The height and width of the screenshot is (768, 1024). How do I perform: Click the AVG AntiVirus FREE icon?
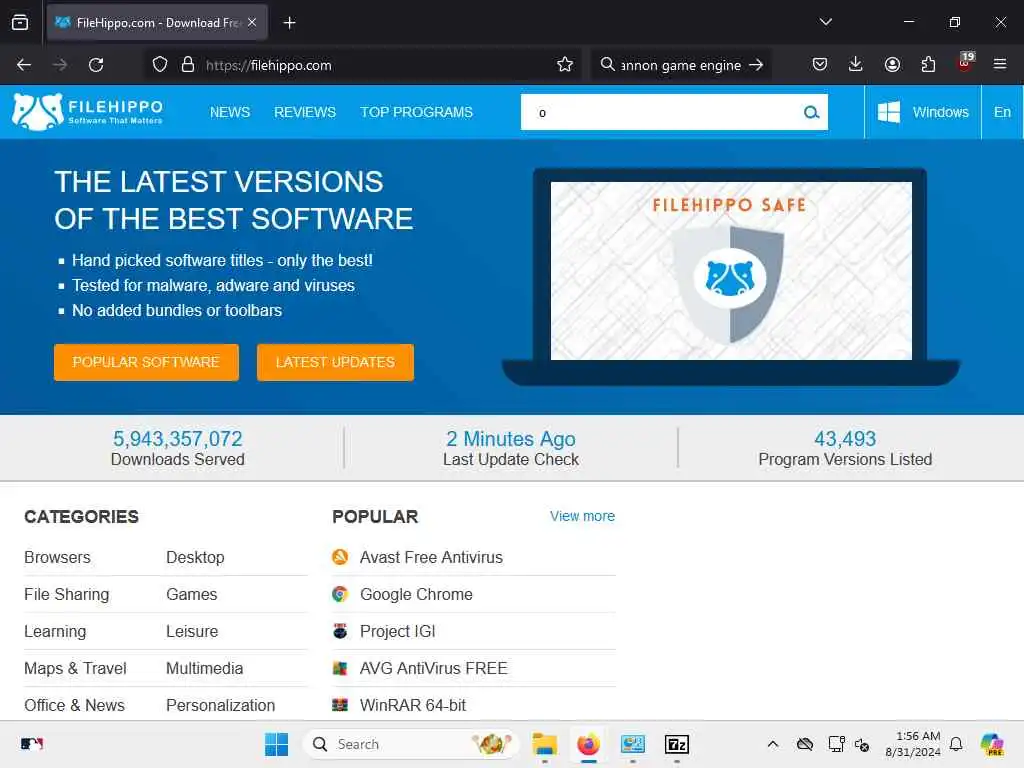click(x=340, y=668)
